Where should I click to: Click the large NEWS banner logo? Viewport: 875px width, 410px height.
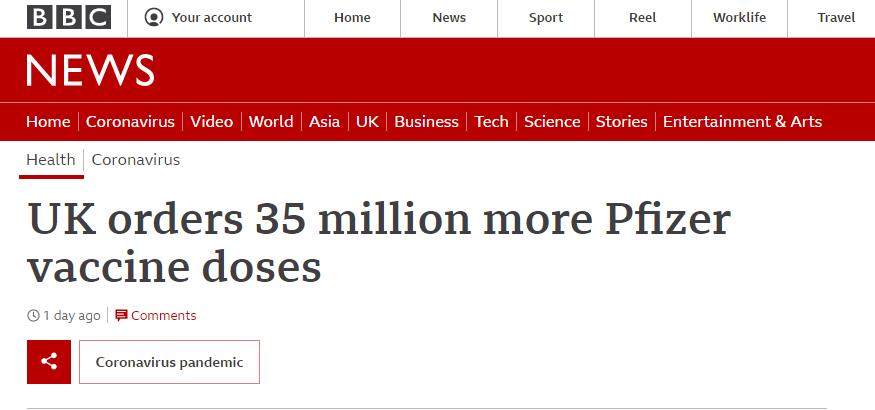click(90, 70)
